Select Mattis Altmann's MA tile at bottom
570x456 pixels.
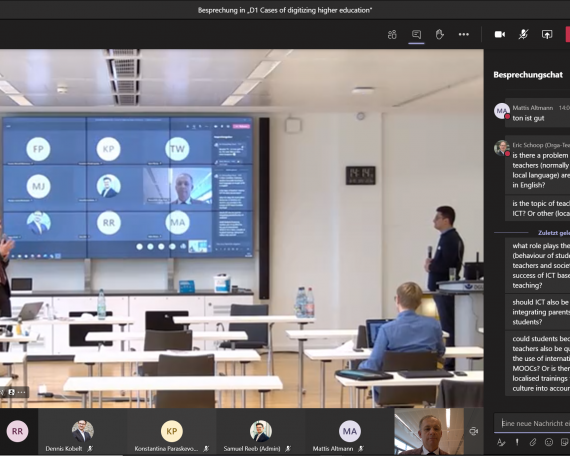pos(349,432)
